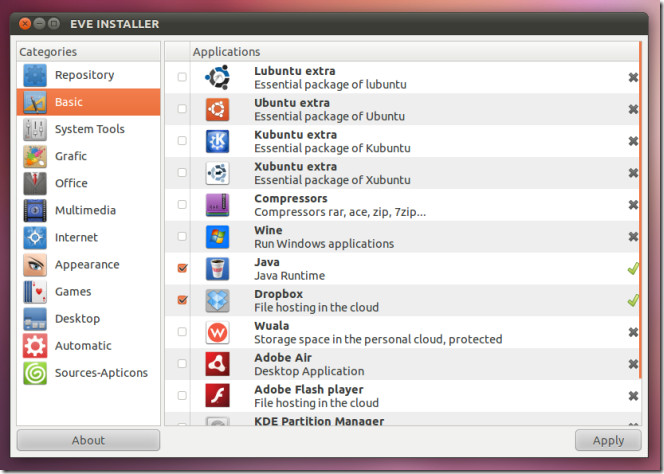Click the Kubuntu extra K icon
The image size is (664, 474).
click(217, 141)
